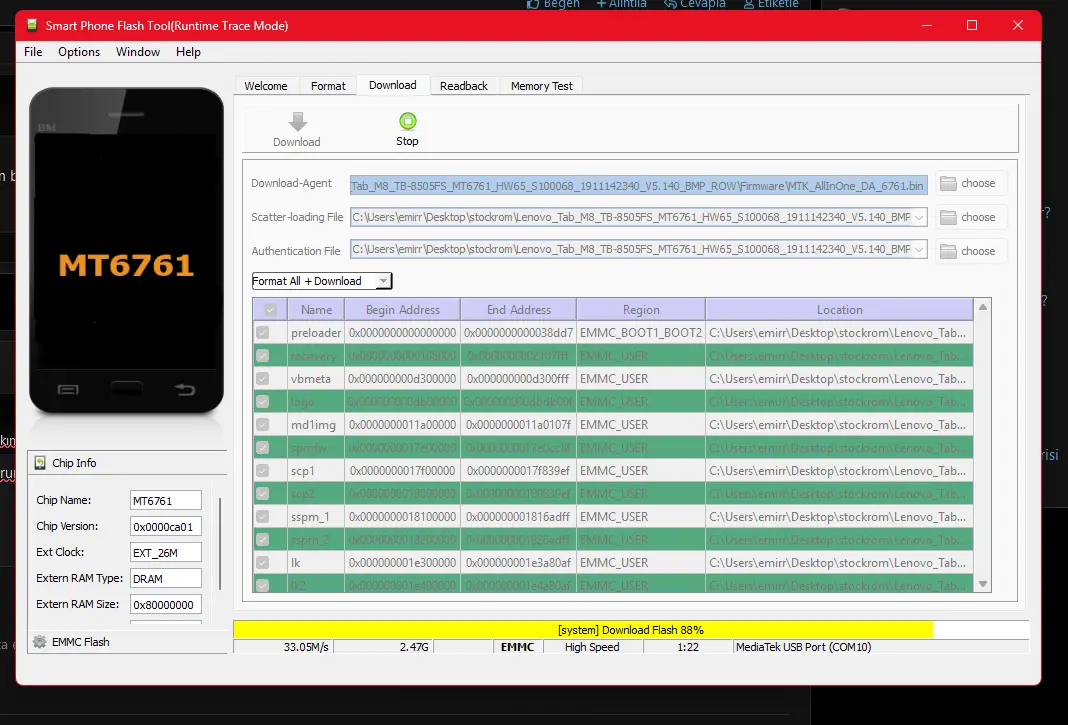Click the Begin Address column header

coord(403,309)
